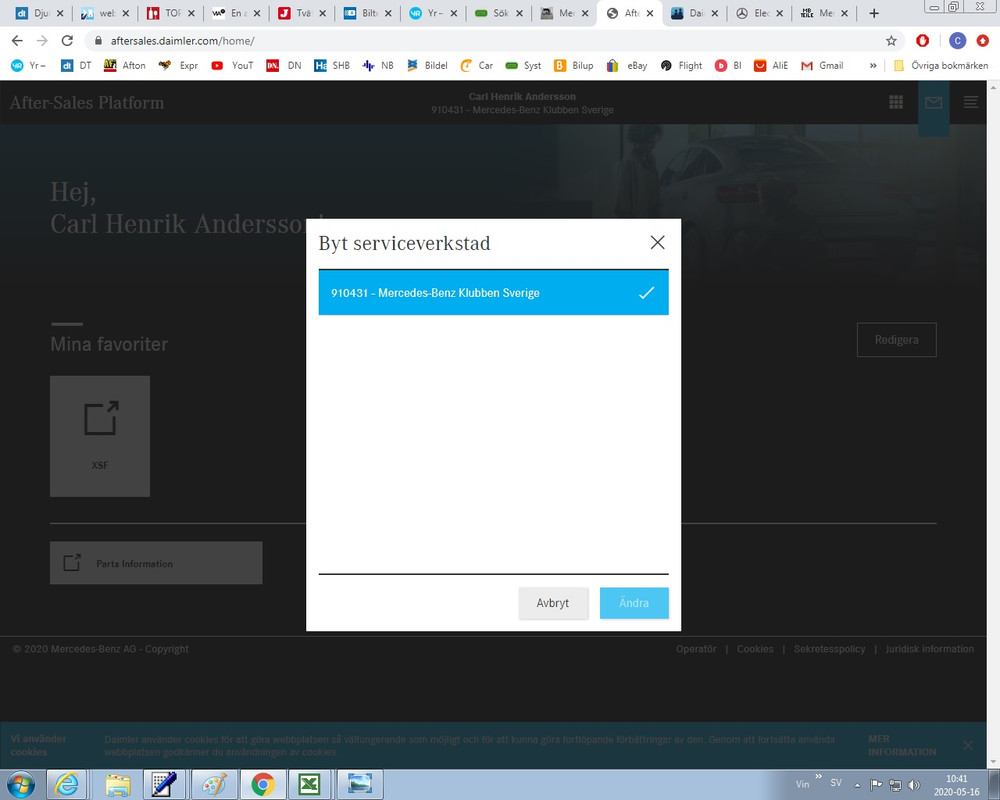Open the eBay bookmark

[x=627, y=65]
